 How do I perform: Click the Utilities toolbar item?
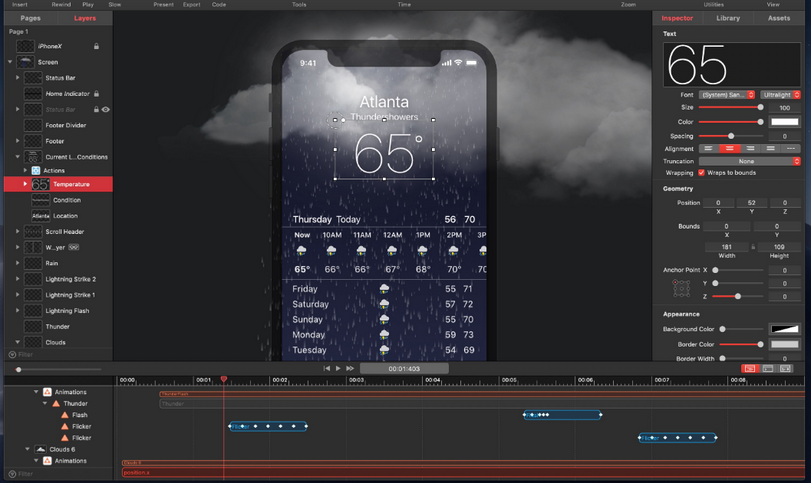pyautogui.click(x=713, y=4)
